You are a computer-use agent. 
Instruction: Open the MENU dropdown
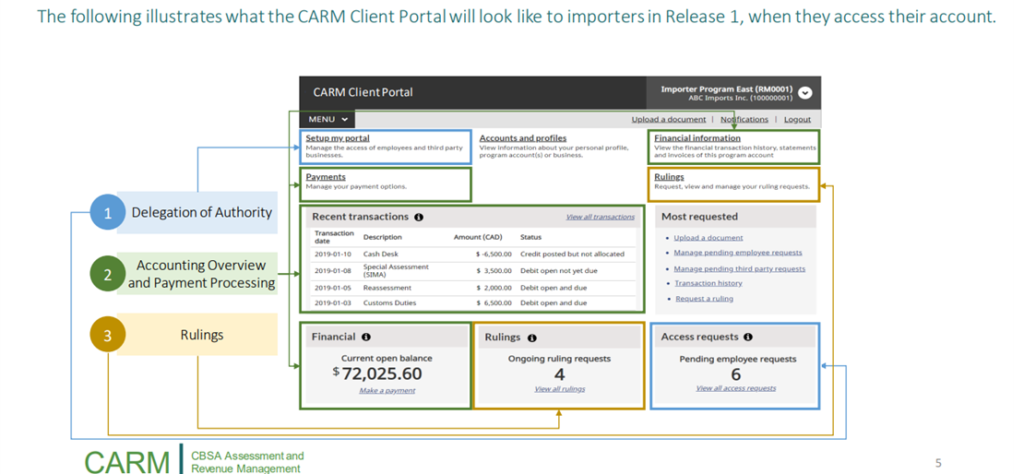329,119
